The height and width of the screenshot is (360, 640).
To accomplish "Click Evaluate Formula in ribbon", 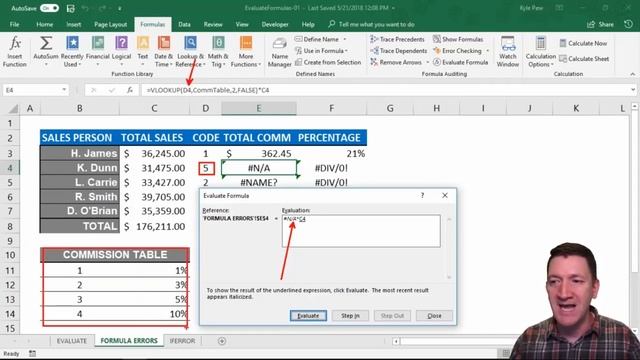I will (x=460, y=62).
